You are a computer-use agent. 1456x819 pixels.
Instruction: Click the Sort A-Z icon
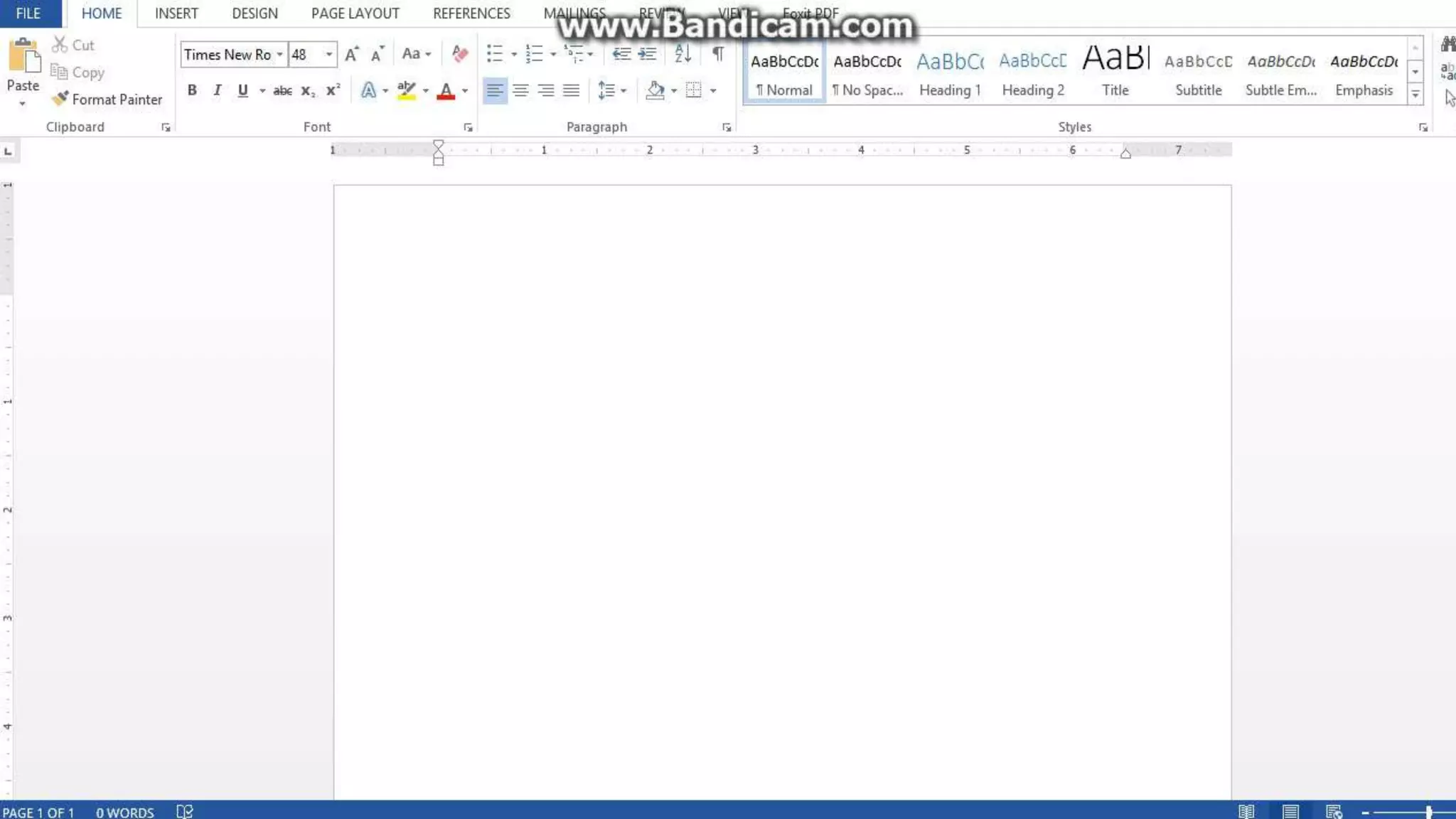pos(682,54)
